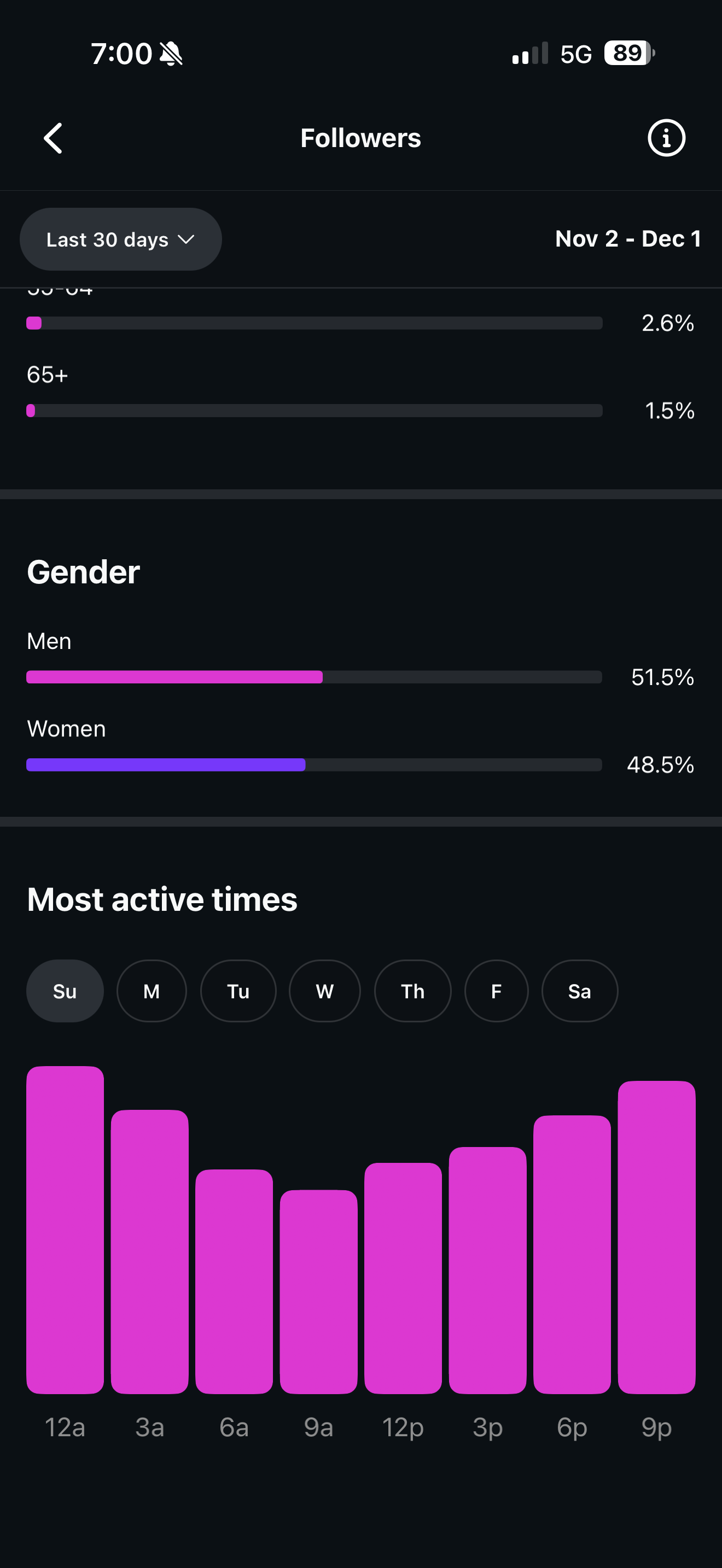
Task: Choose the Saturday day button
Action: point(580,991)
